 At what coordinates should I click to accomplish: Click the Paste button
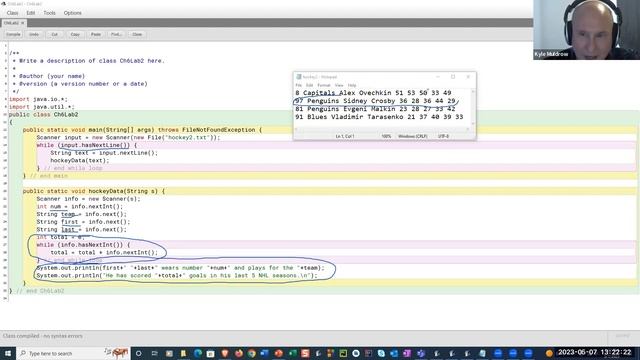point(96,34)
